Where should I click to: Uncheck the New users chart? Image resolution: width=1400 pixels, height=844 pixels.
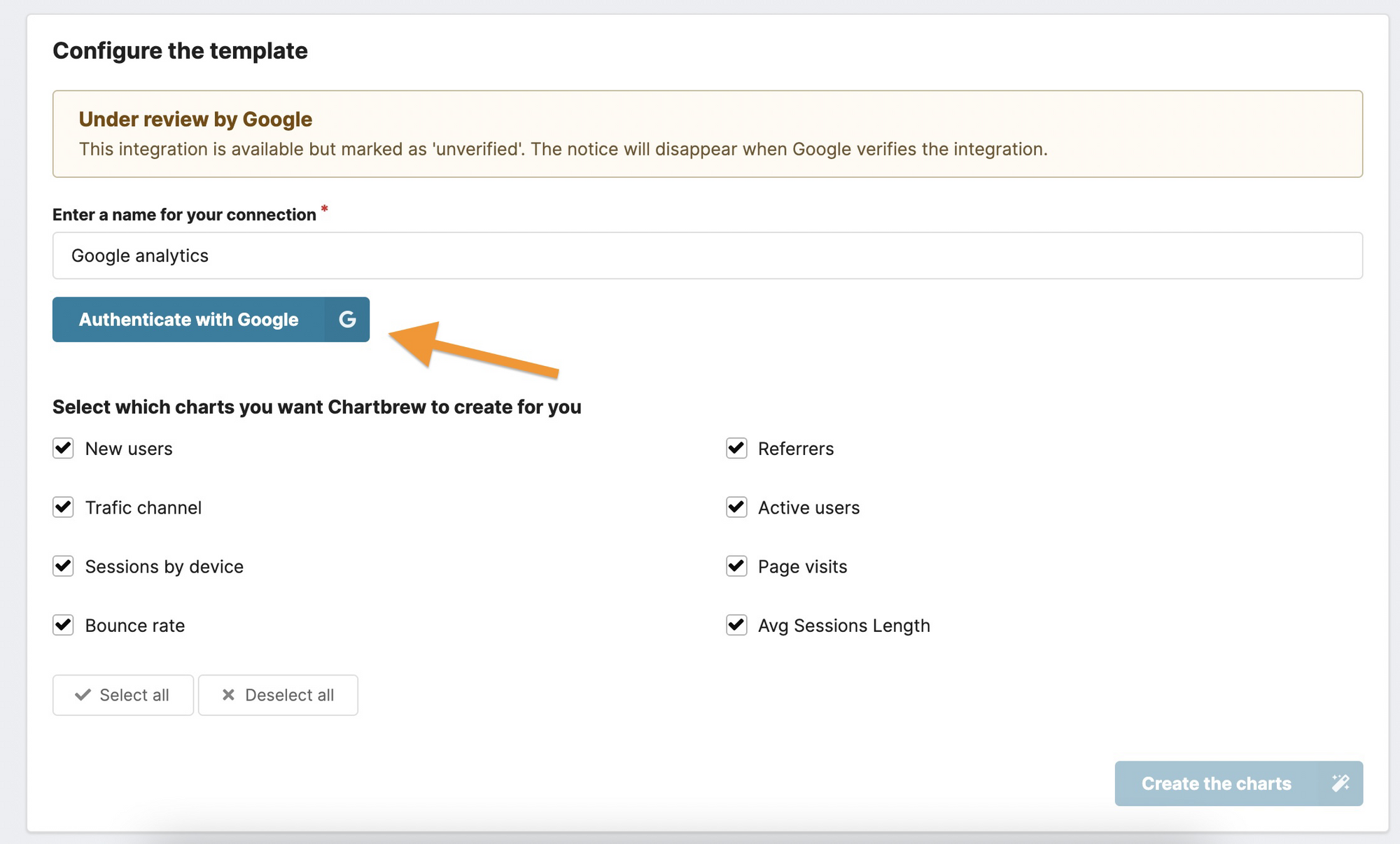63,449
